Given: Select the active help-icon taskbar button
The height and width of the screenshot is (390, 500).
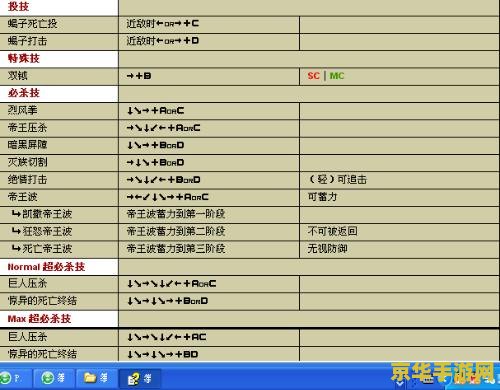Looking at the screenshot, I should point(140,378).
